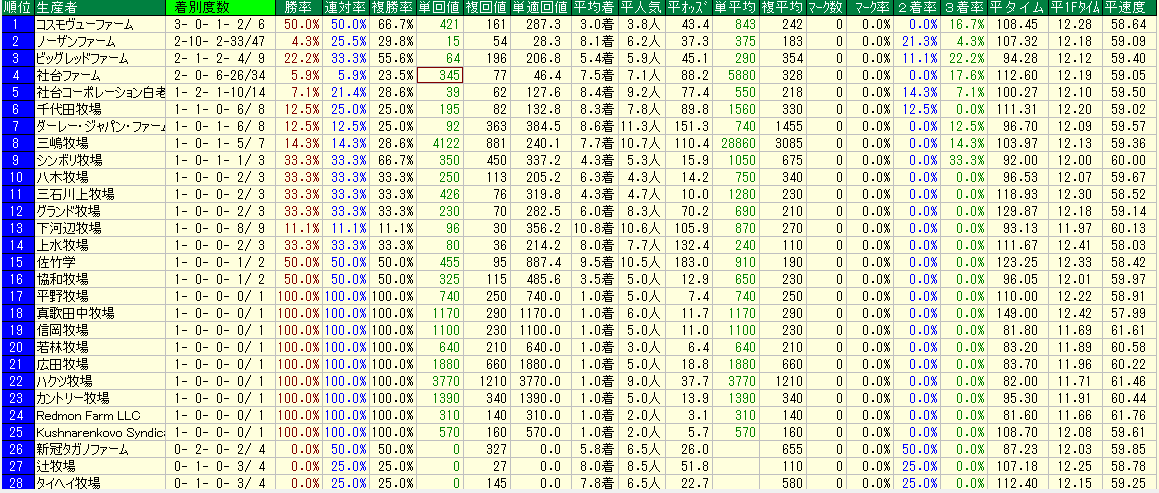Image resolution: width=1159 pixels, height=493 pixels.
Task: Click 社台コーポレーション白老 breeder name
Action: (100, 92)
